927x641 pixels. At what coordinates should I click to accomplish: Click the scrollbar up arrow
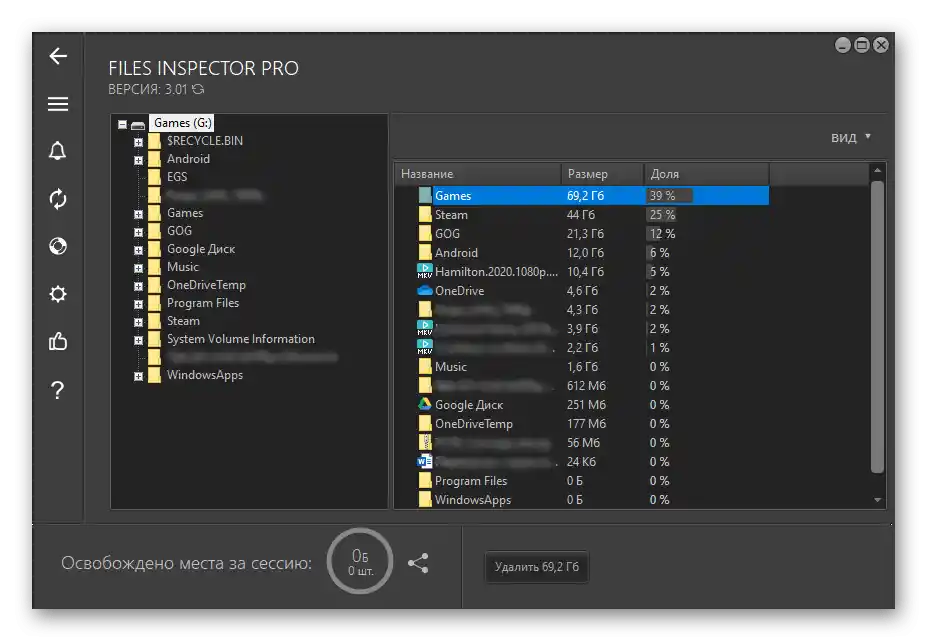877,170
